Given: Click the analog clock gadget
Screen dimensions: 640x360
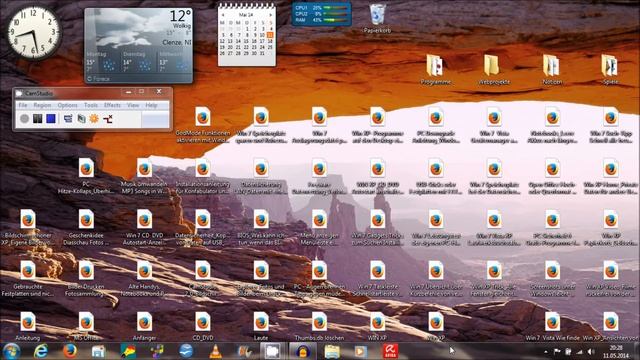Looking at the screenshot, I should point(33,33).
